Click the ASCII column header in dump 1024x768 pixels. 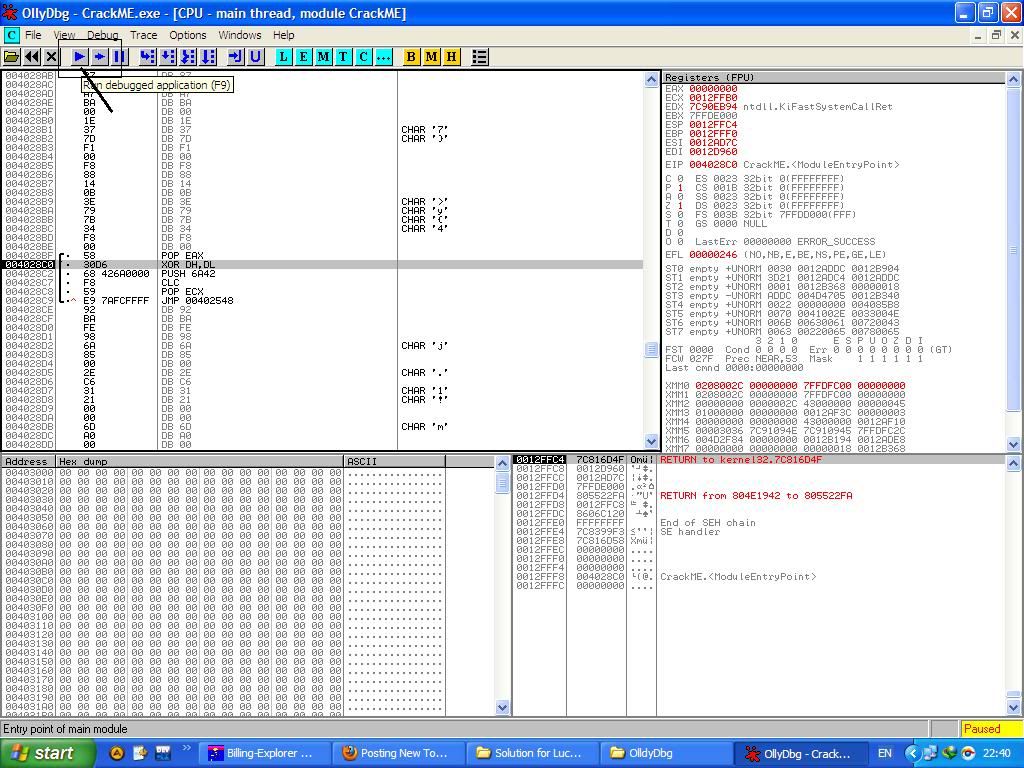coord(394,462)
